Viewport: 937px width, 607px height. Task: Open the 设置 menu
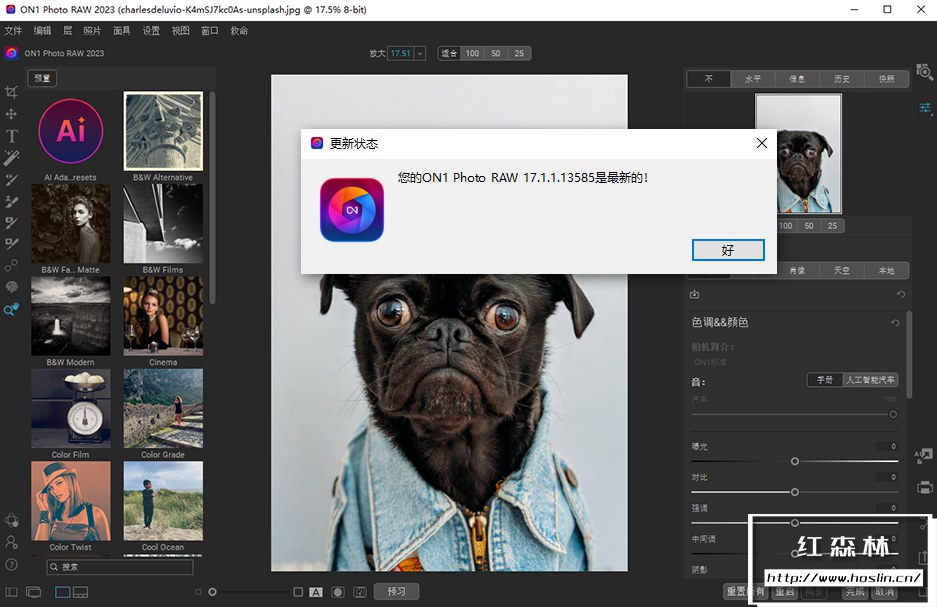[x=151, y=30]
